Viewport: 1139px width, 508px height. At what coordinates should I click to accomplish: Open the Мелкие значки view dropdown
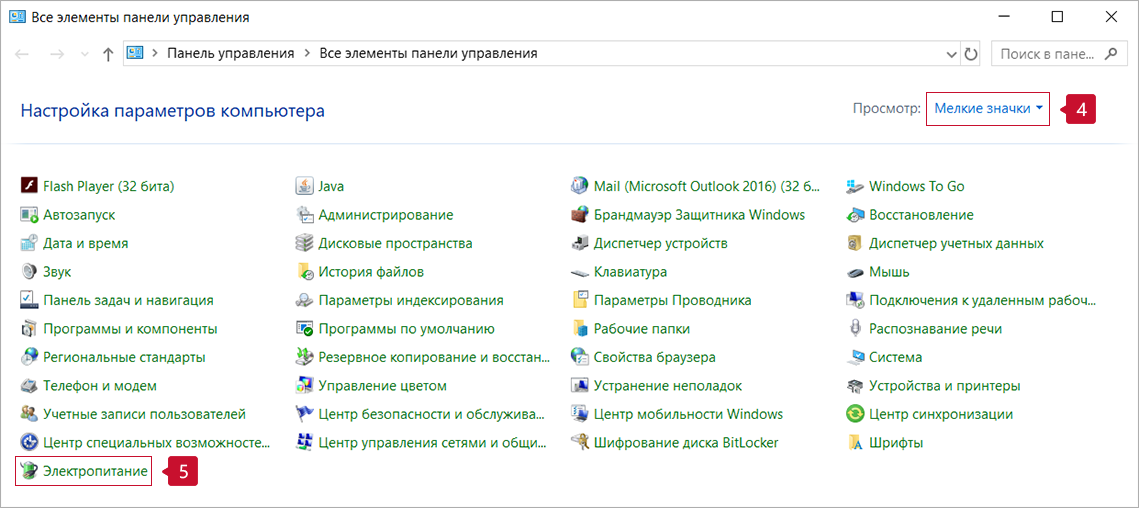point(988,109)
